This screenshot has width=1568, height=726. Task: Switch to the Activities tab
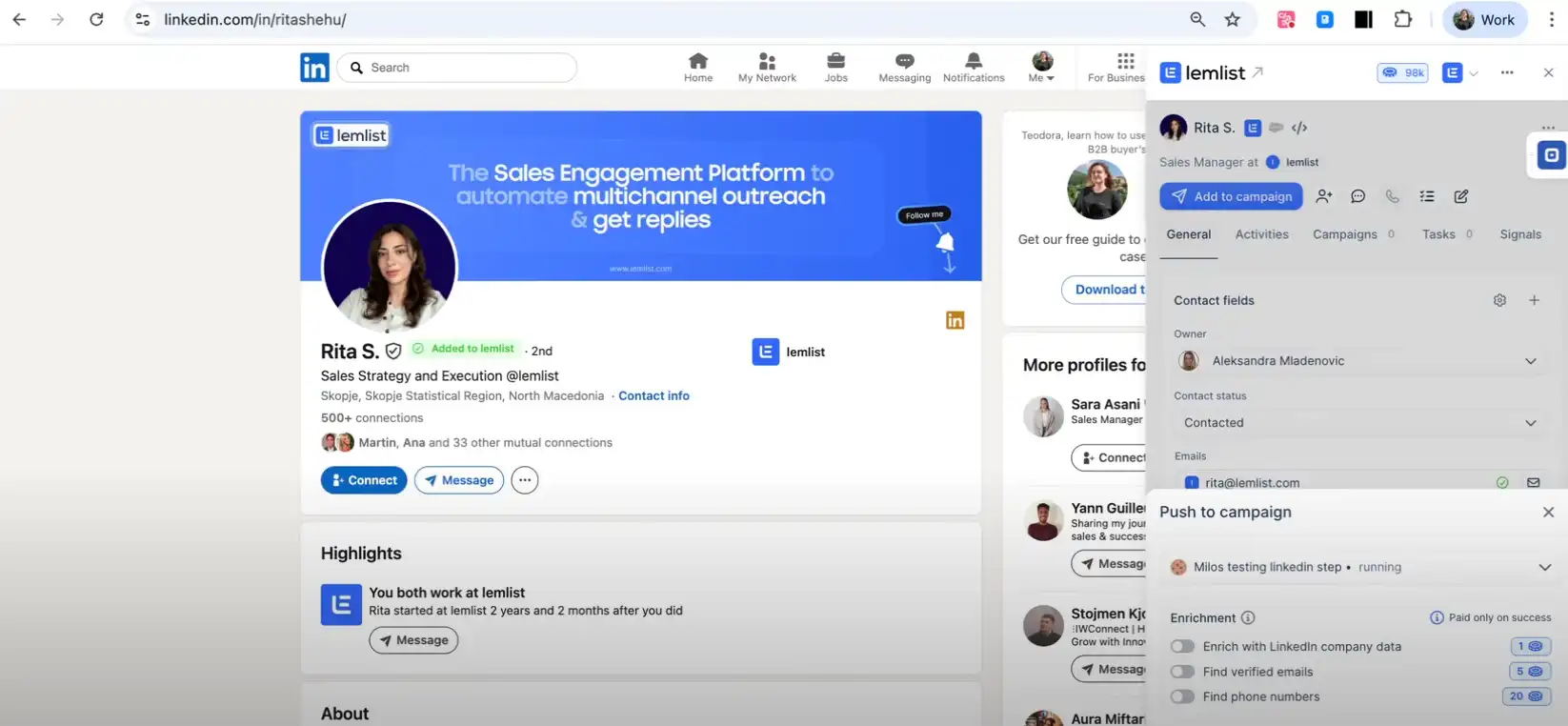tap(1262, 234)
